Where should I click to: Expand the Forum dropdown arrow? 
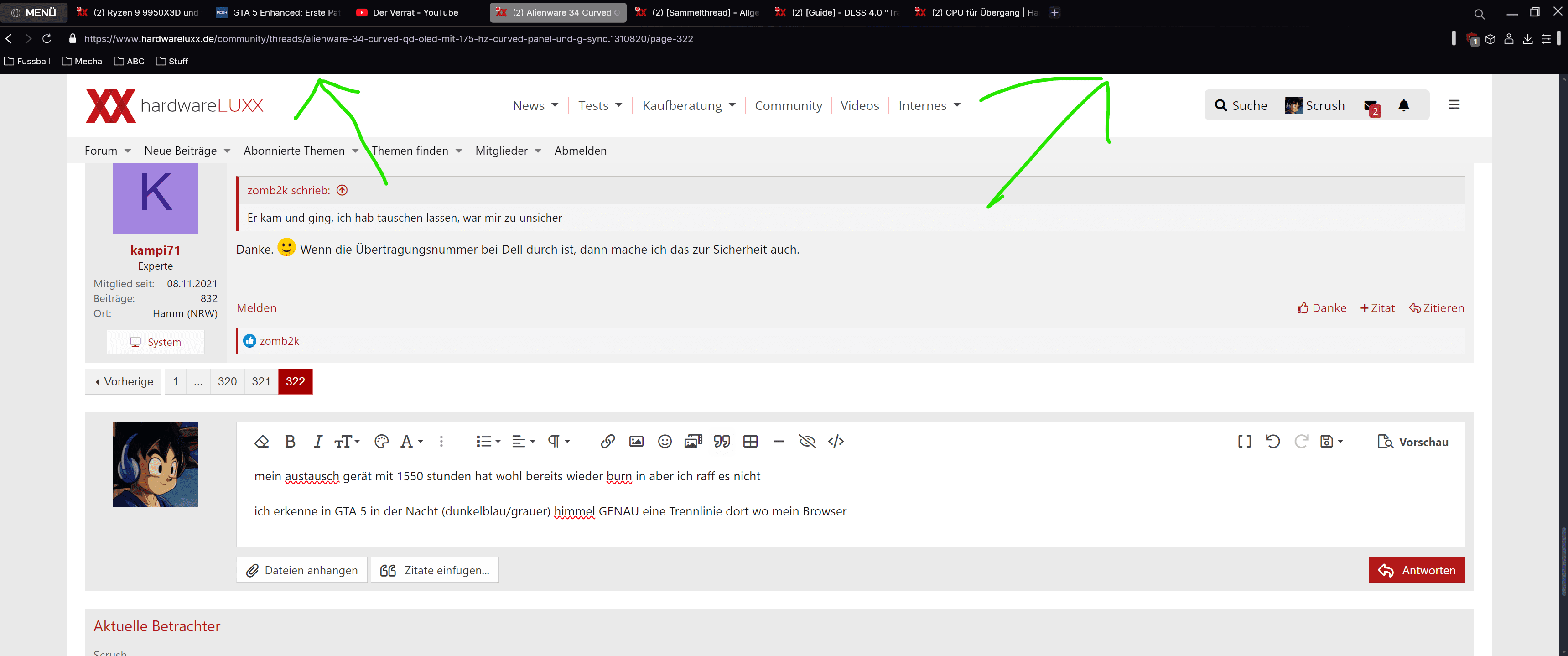128,151
